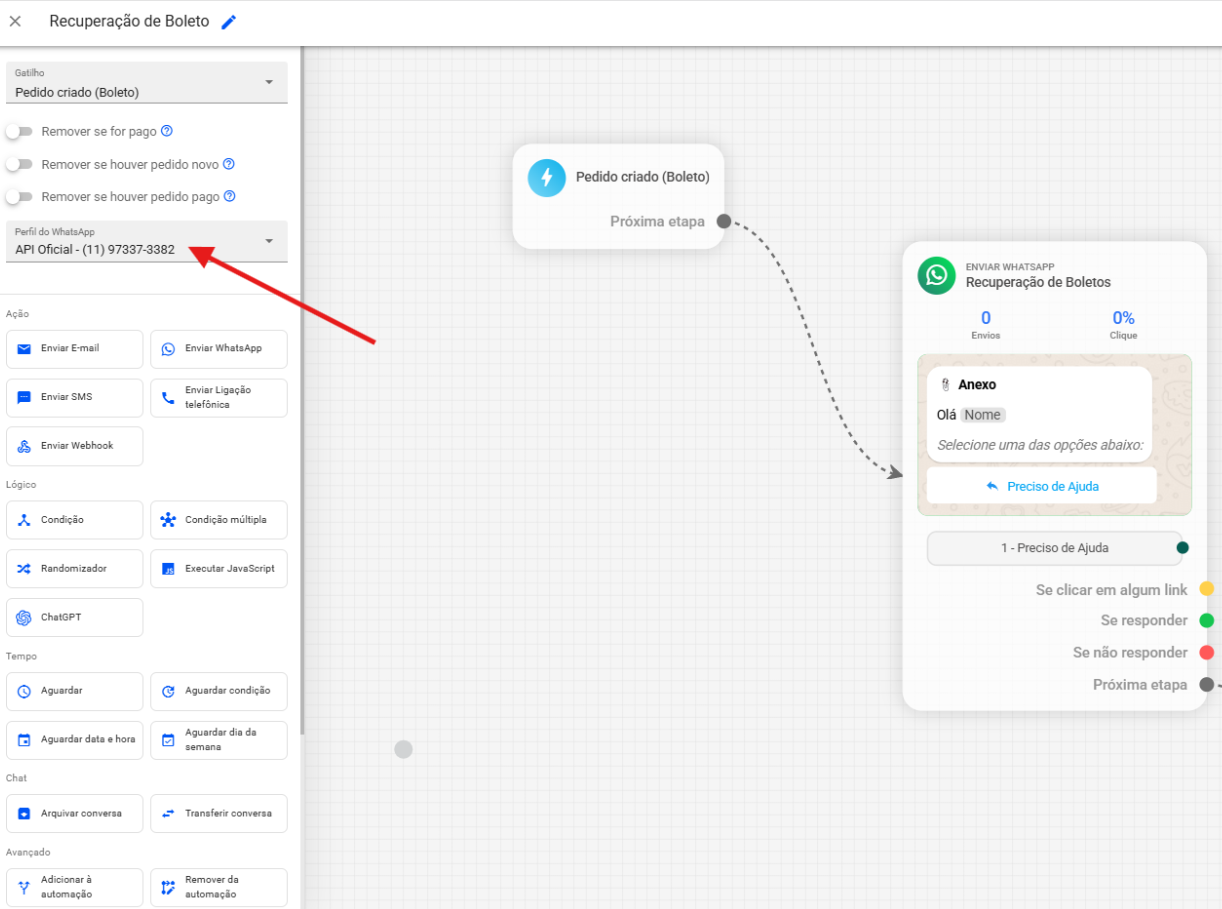Select the 1 - Preciso de Ajuda option
This screenshot has height=909, width=1222.
pyautogui.click(x=1054, y=548)
